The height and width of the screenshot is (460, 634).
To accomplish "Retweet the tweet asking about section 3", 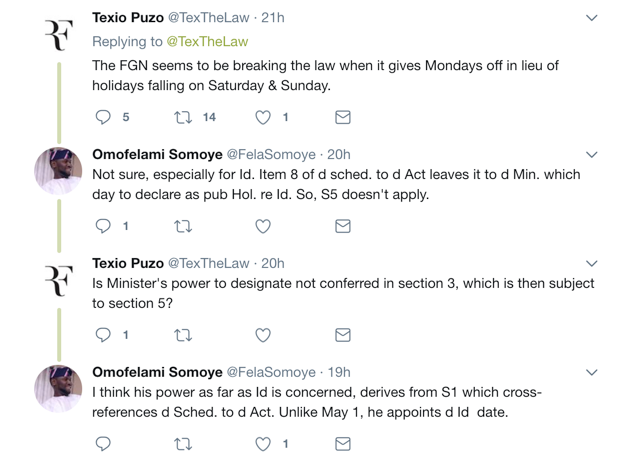I will point(183,335).
